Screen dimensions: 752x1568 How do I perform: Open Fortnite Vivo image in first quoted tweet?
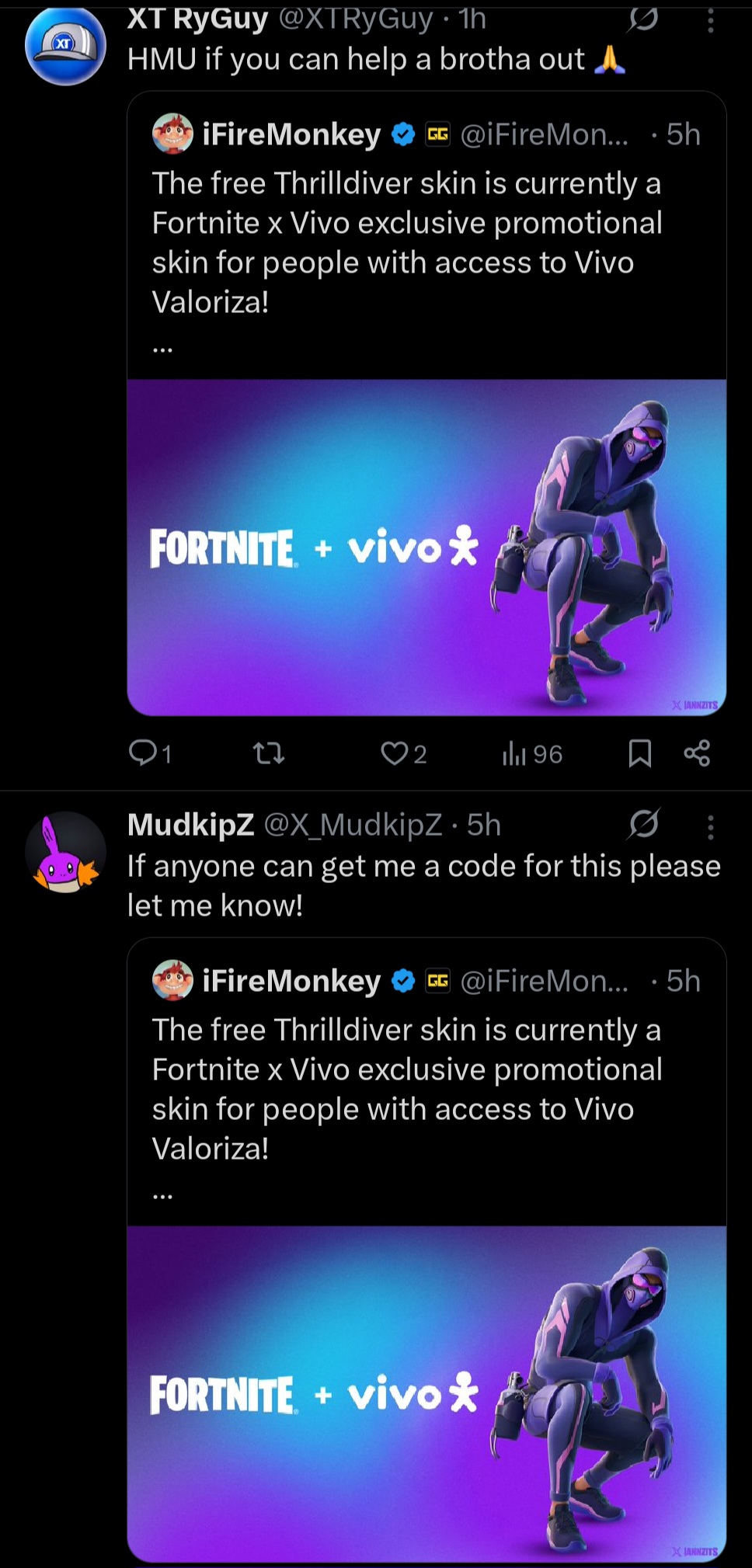tap(426, 547)
